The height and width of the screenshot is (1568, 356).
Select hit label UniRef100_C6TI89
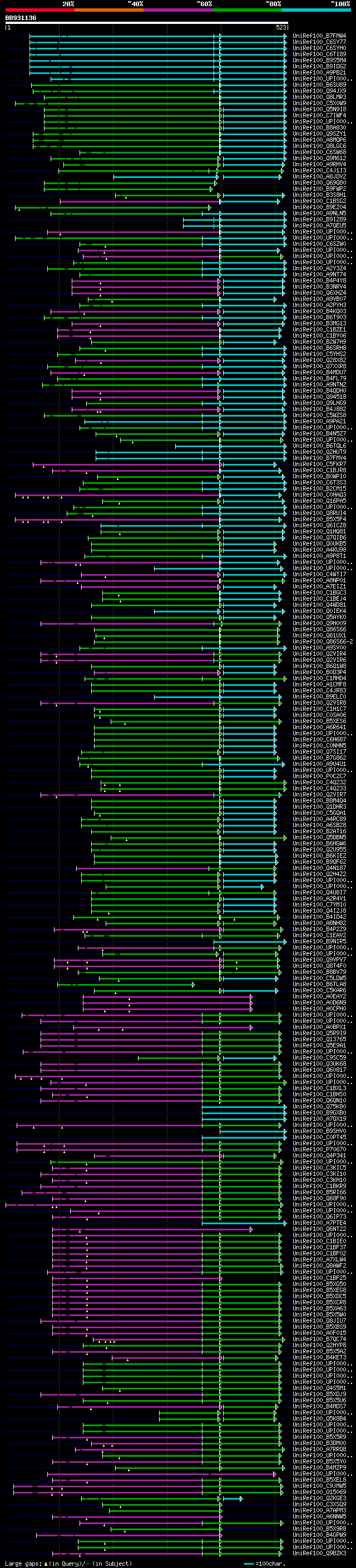tap(319, 54)
